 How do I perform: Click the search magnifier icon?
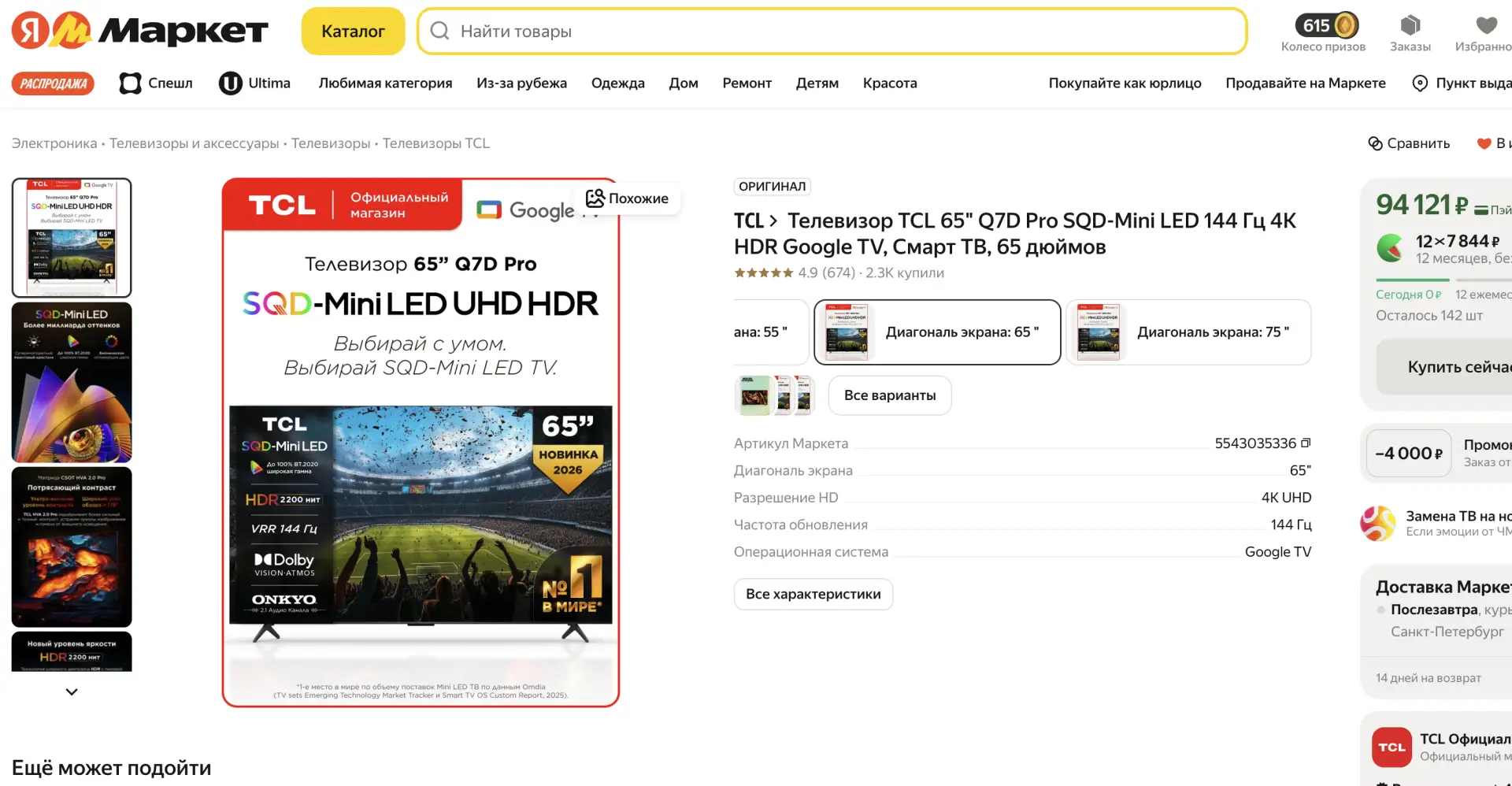[440, 31]
